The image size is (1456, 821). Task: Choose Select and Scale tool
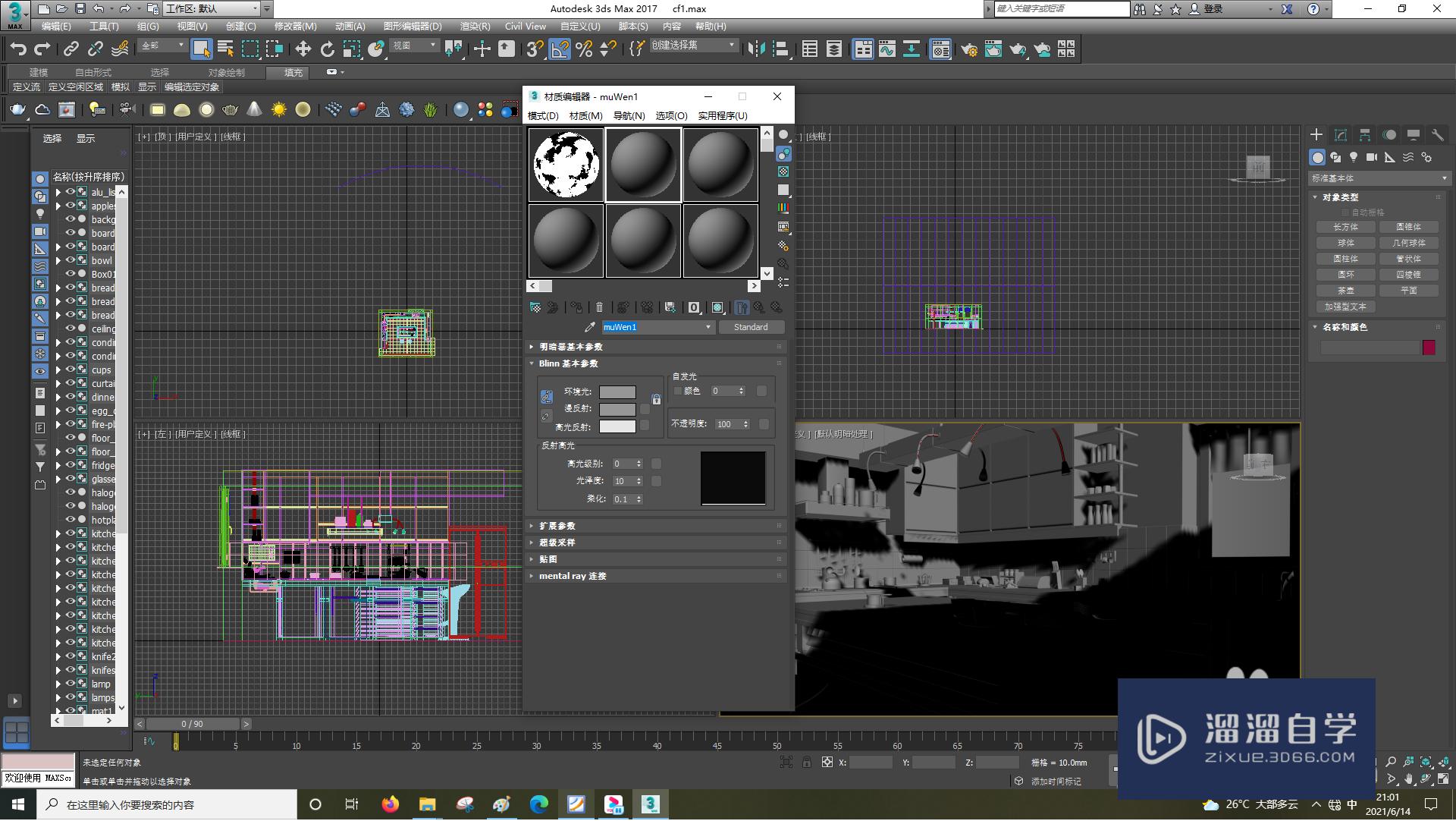[351, 49]
